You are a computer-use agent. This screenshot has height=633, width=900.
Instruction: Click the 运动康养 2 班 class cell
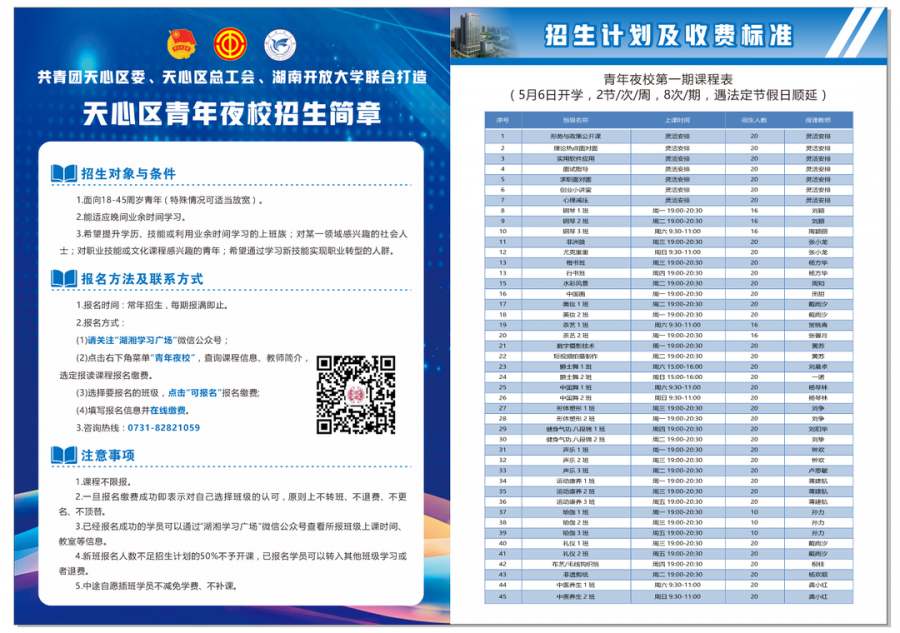pos(576,491)
